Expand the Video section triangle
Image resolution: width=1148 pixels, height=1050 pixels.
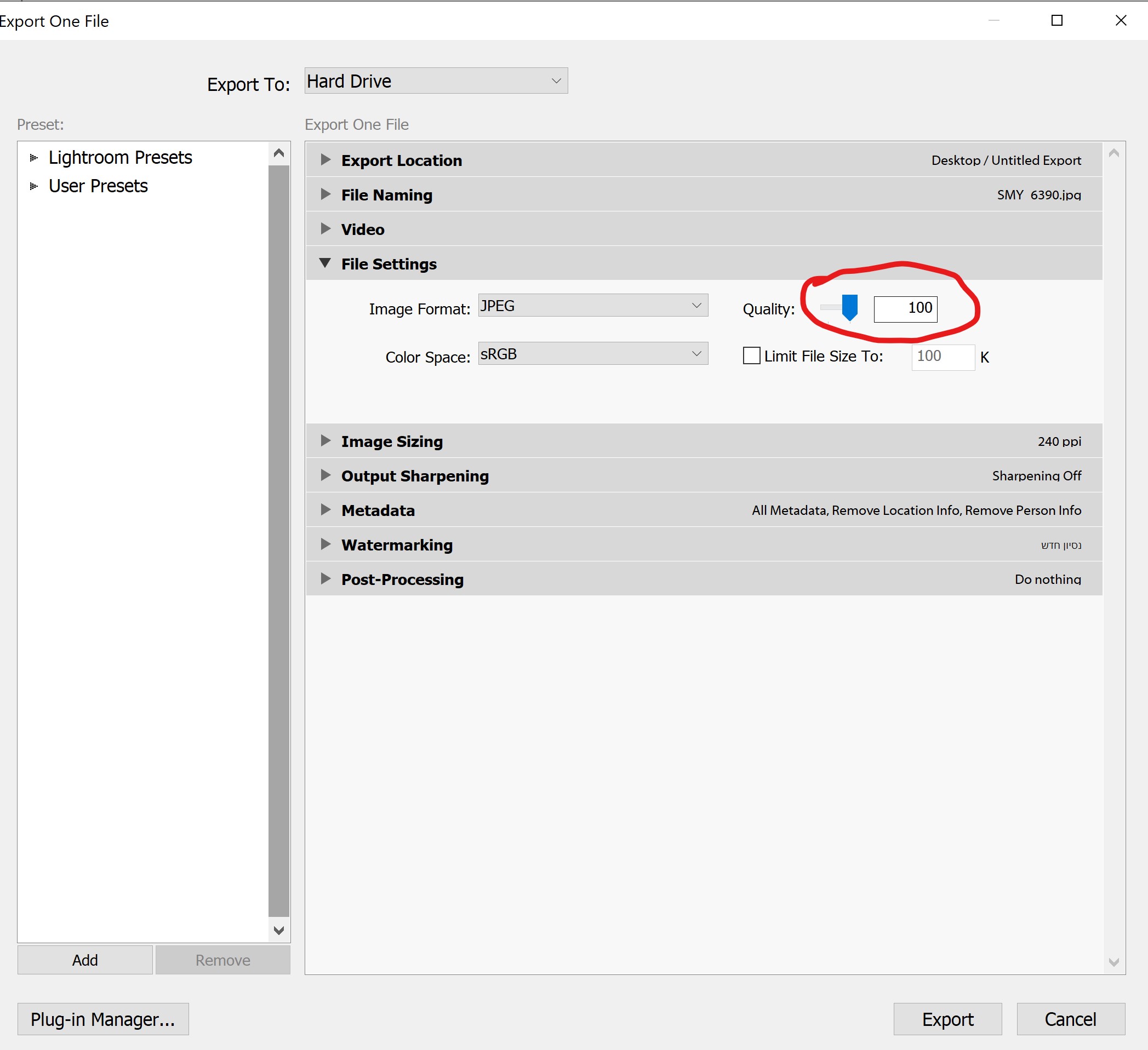click(325, 229)
